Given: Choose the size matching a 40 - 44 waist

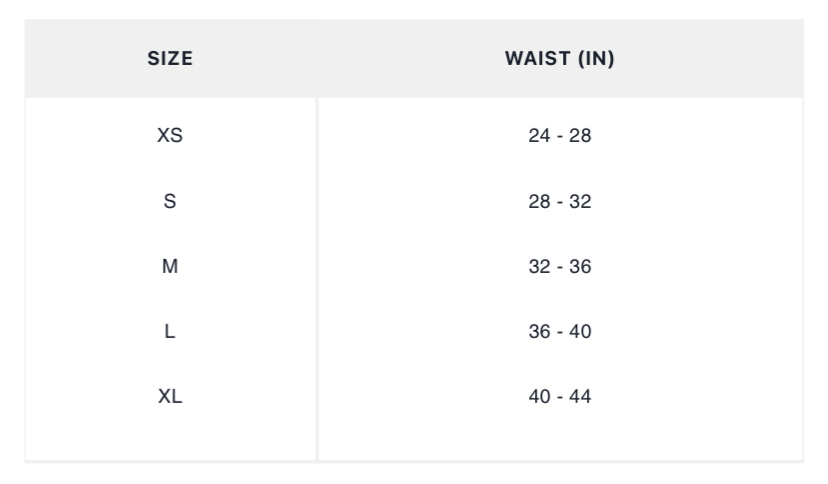Looking at the screenshot, I should 170,397.
